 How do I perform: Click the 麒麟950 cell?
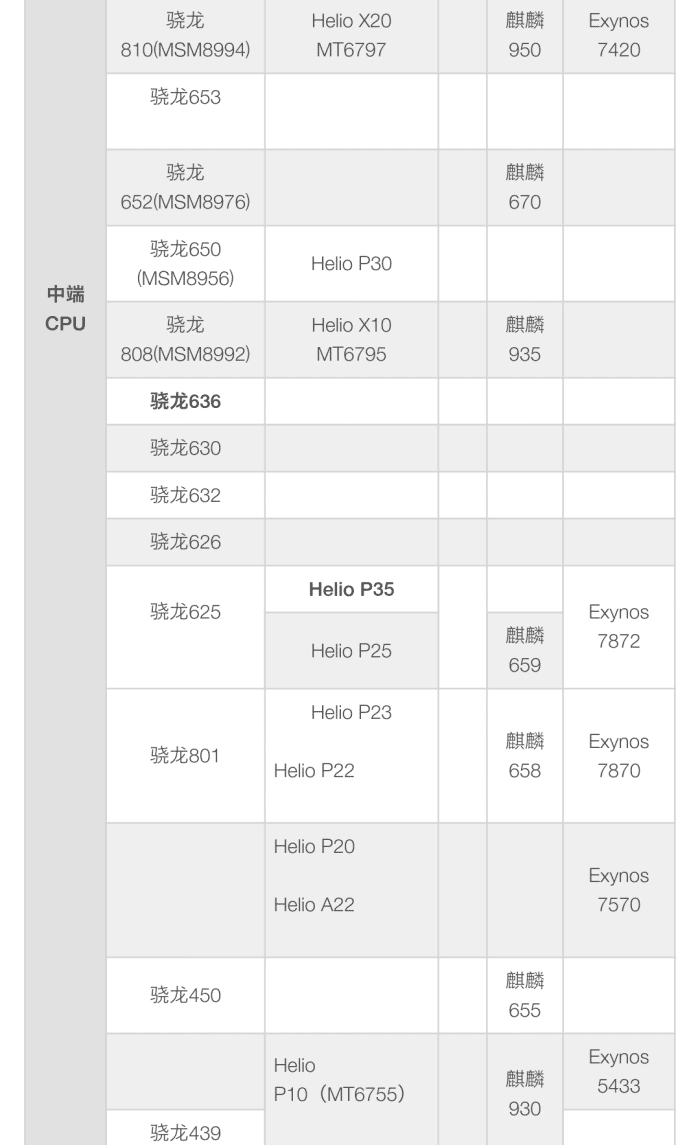point(524,35)
